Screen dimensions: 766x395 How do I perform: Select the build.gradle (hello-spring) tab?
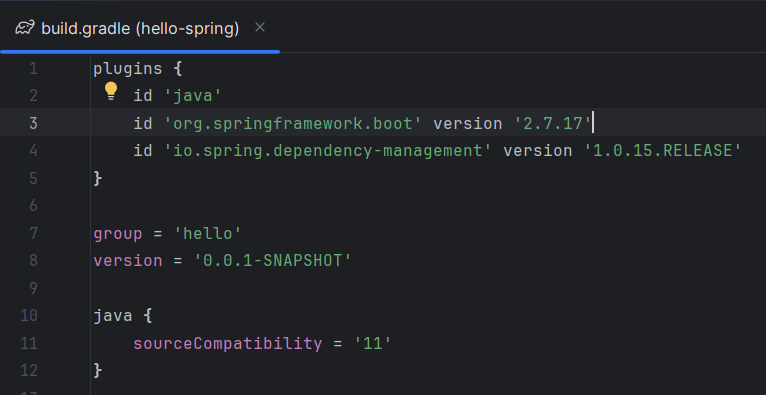click(x=140, y=28)
